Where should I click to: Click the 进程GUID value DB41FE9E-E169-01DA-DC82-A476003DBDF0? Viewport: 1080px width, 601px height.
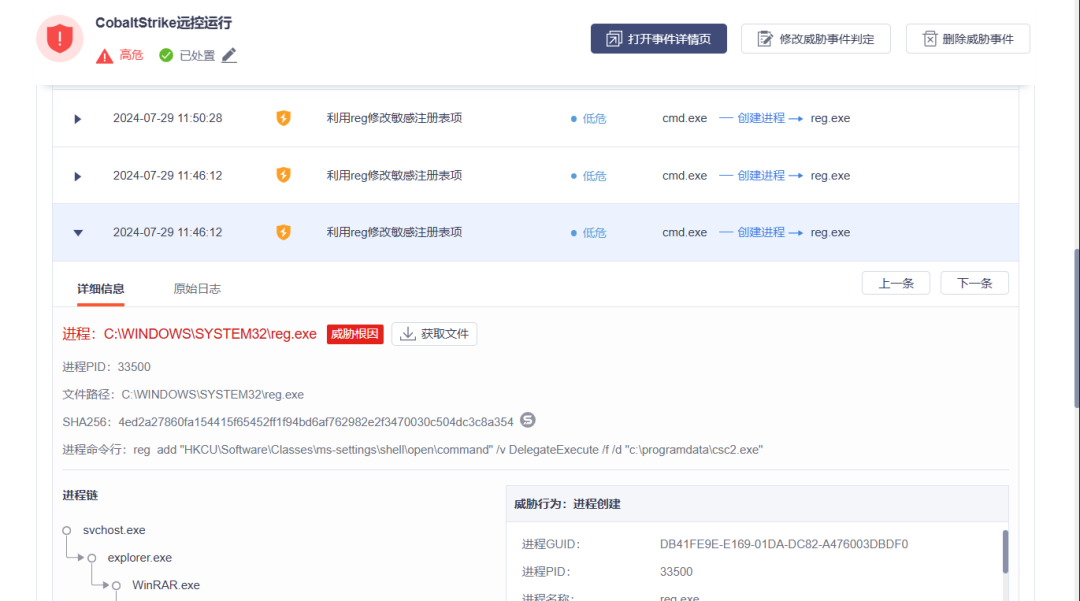pos(784,544)
